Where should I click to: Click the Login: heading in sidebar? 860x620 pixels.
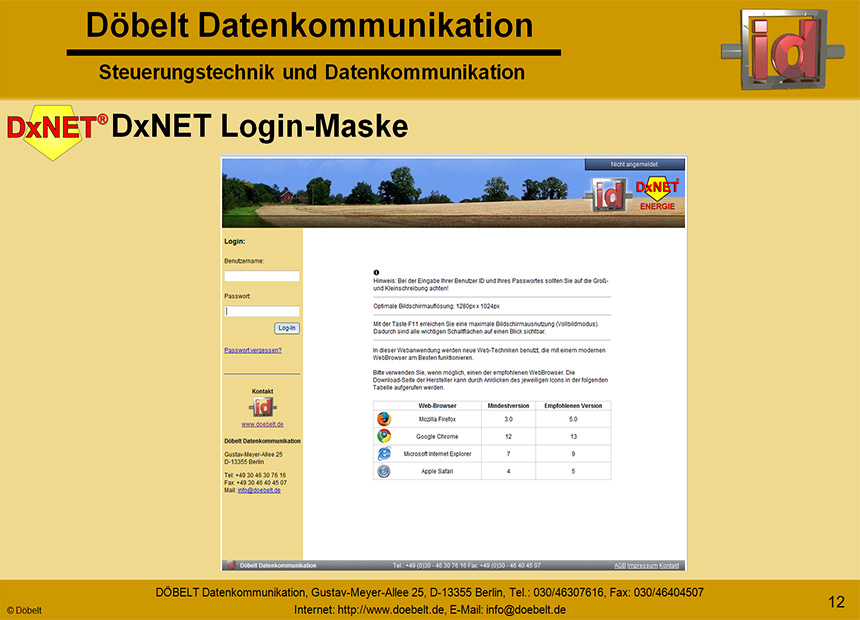[235, 241]
